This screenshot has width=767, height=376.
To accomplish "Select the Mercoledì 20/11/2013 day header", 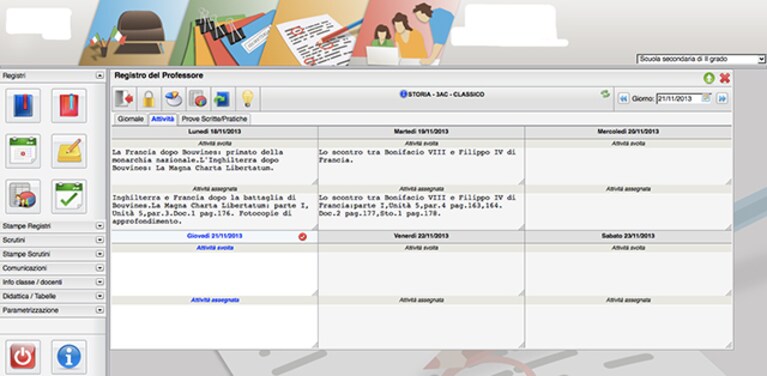I will (628, 132).
